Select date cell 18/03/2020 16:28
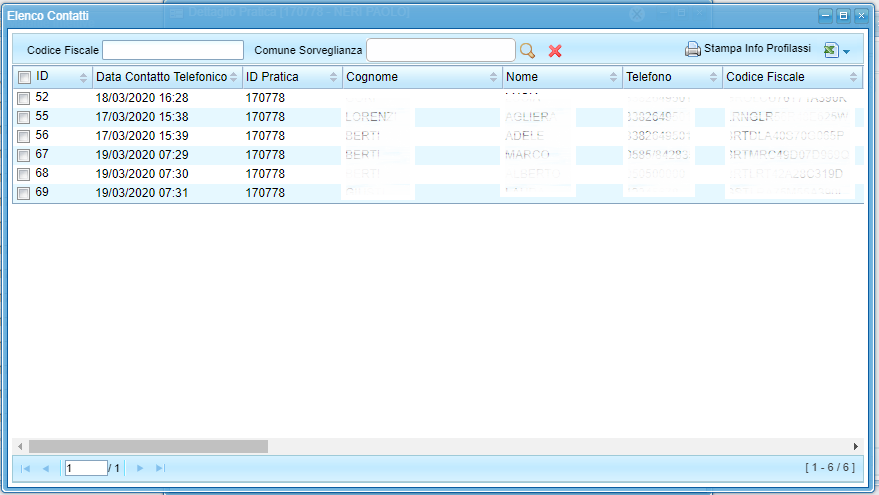This screenshot has width=879, height=495. click(x=142, y=98)
